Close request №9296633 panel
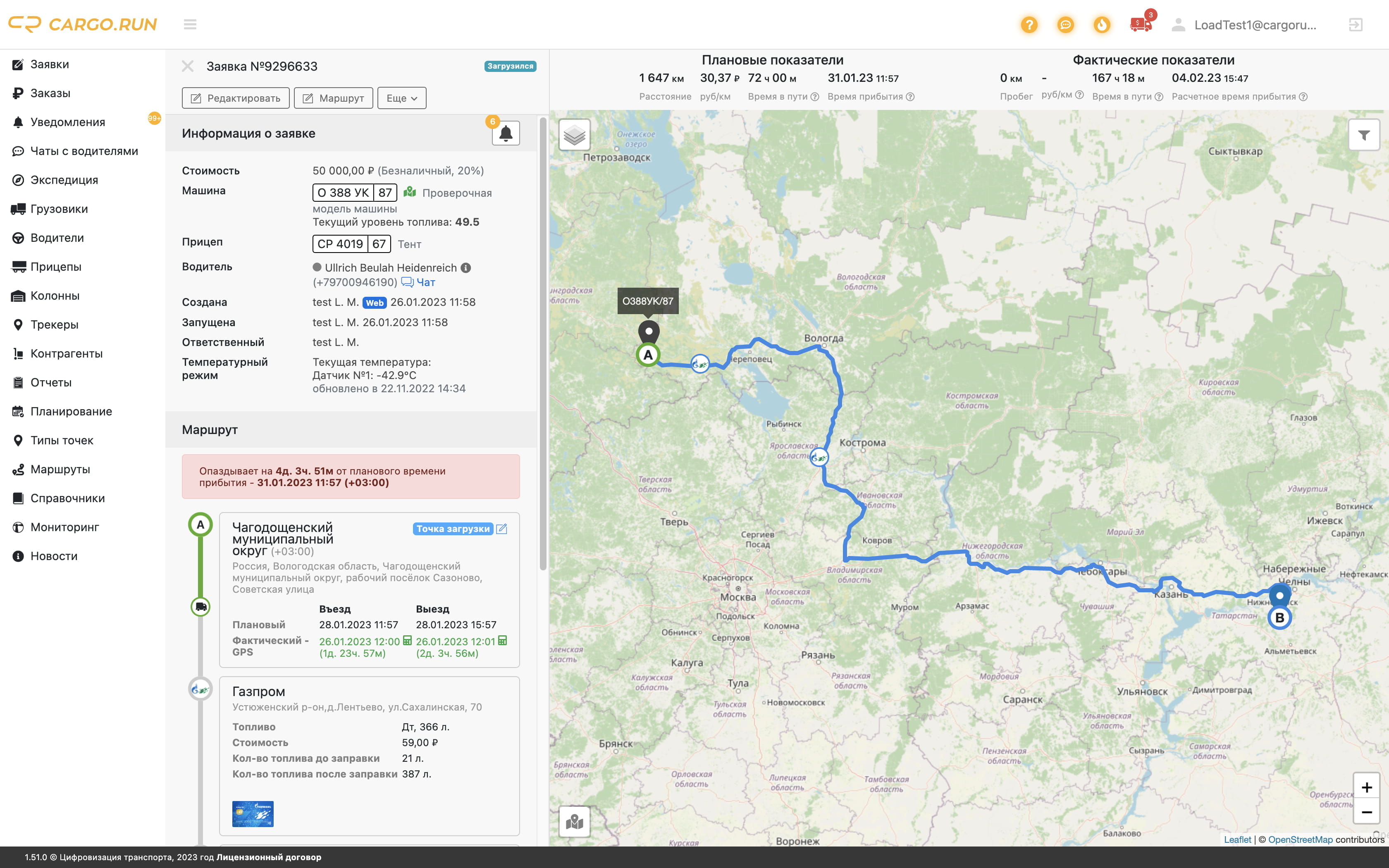Image resolution: width=1389 pixels, height=868 pixels. [188, 66]
